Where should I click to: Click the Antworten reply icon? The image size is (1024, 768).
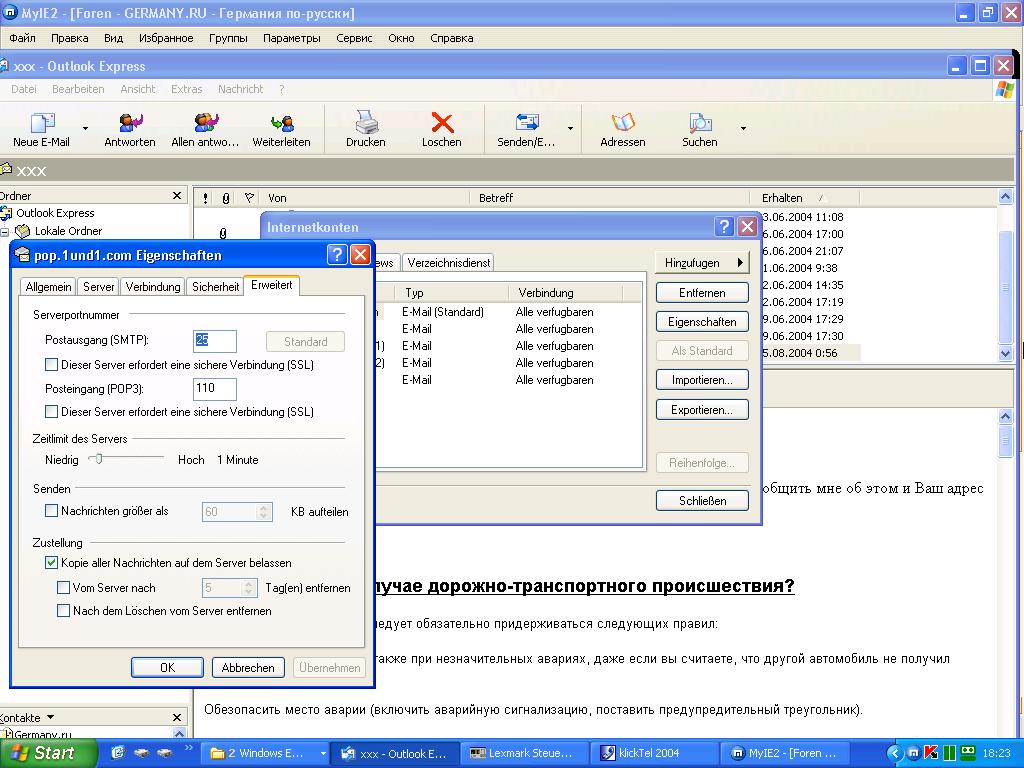point(130,122)
